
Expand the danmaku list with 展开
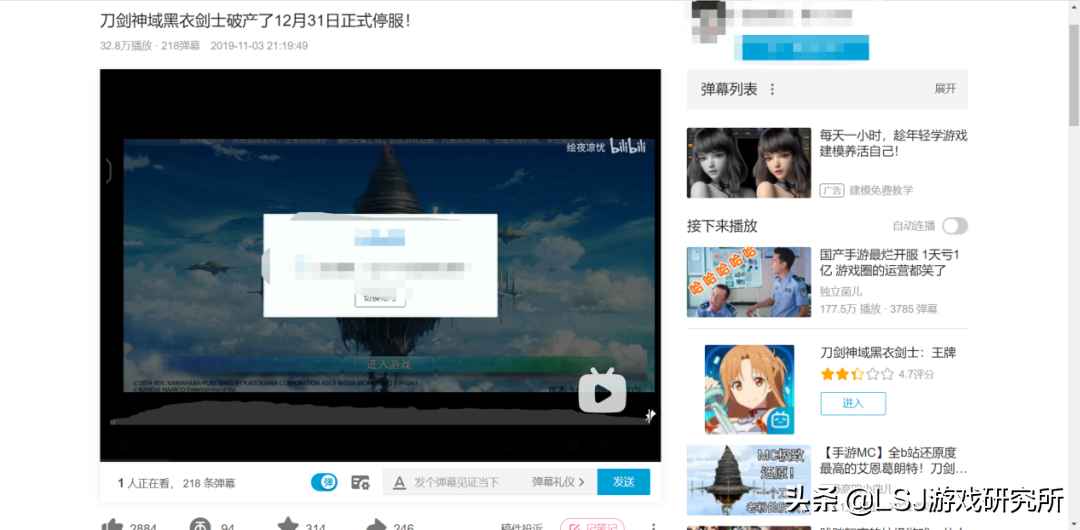tap(945, 89)
